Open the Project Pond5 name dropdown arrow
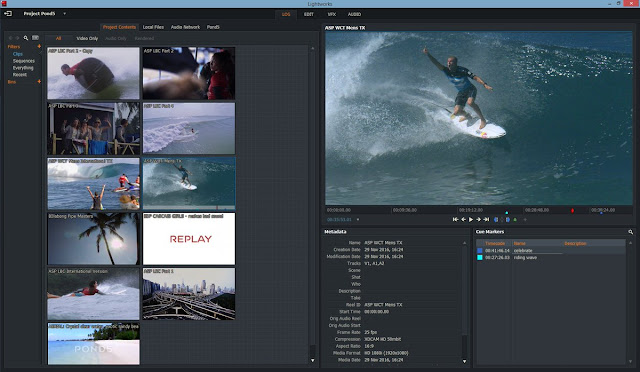This screenshot has width=640, height=372. [64, 13]
